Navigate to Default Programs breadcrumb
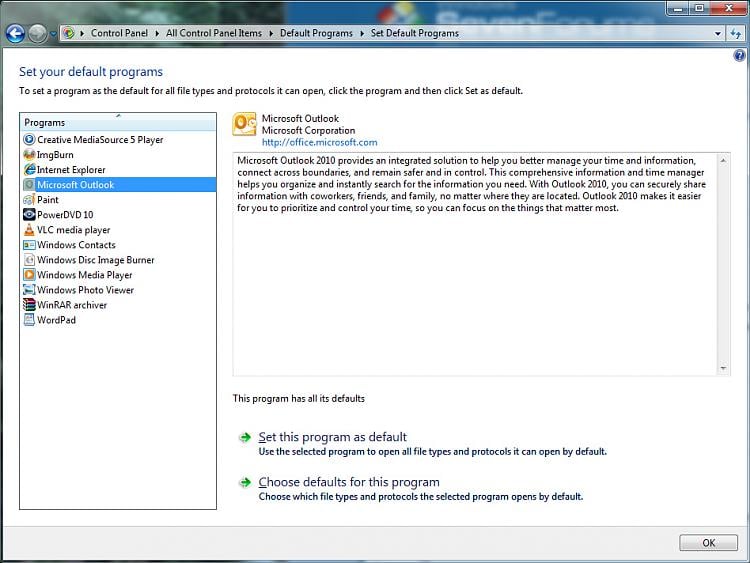750x563 pixels. click(x=316, y=33)
